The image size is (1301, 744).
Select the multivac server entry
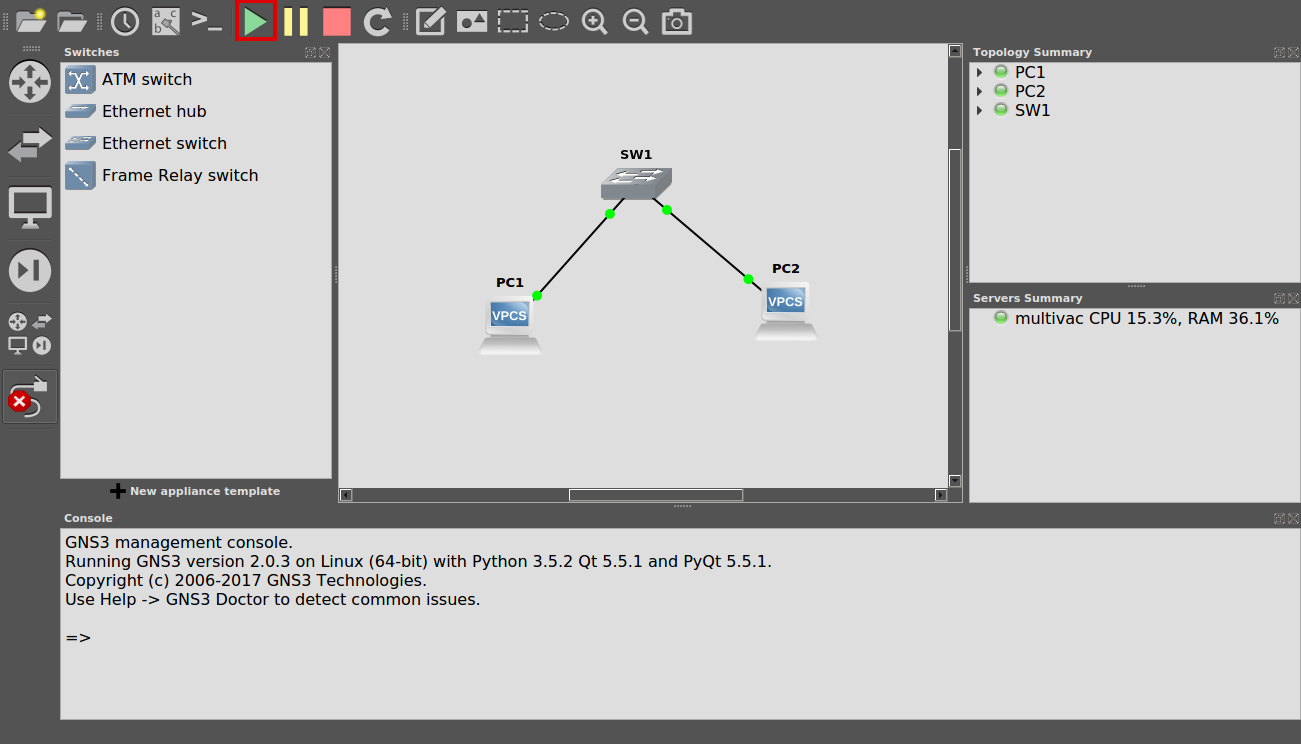1146,318
